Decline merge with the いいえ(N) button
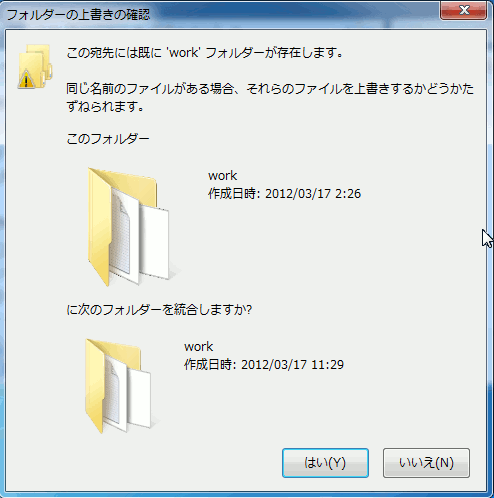This screenshot has width=494, height=498. click(x=426, y=463)
